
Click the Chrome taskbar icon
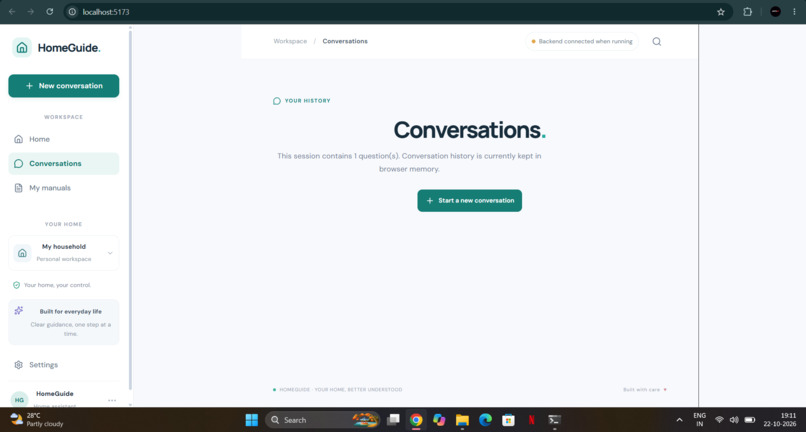point(416,420)
